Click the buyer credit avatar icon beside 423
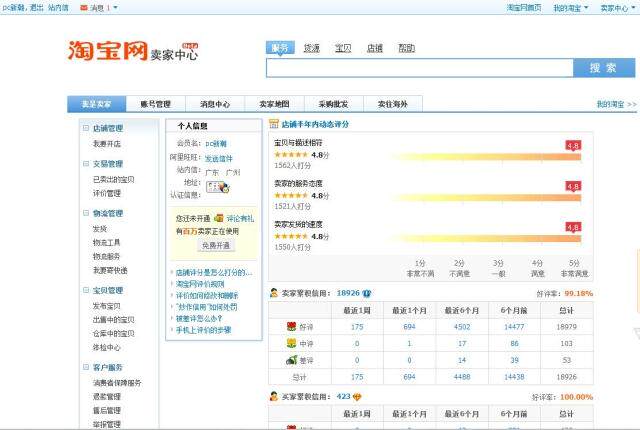This screenshot has height=430, width=640. [274, 396]
